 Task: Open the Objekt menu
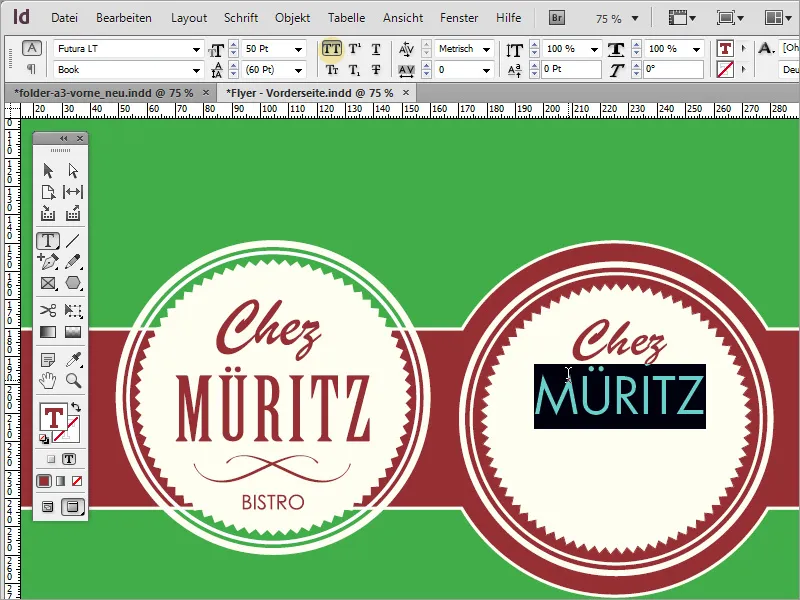[292, 18]
